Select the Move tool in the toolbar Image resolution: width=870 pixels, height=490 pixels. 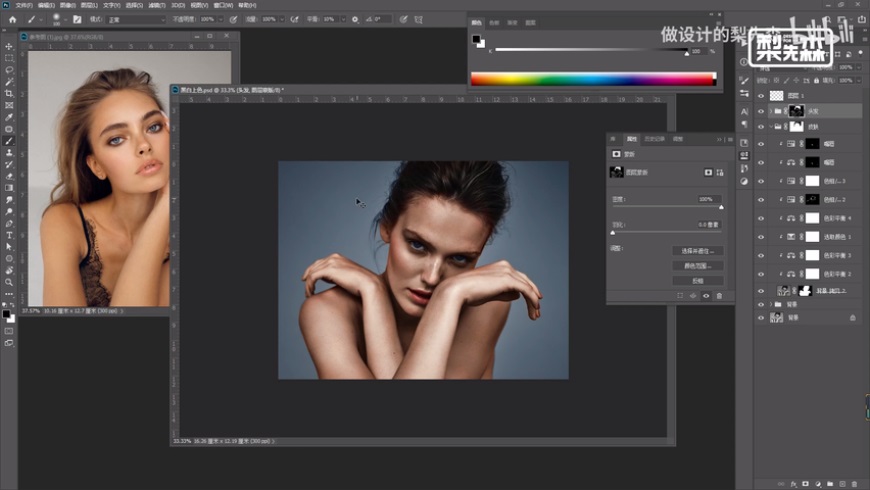(x=9, y=46)
